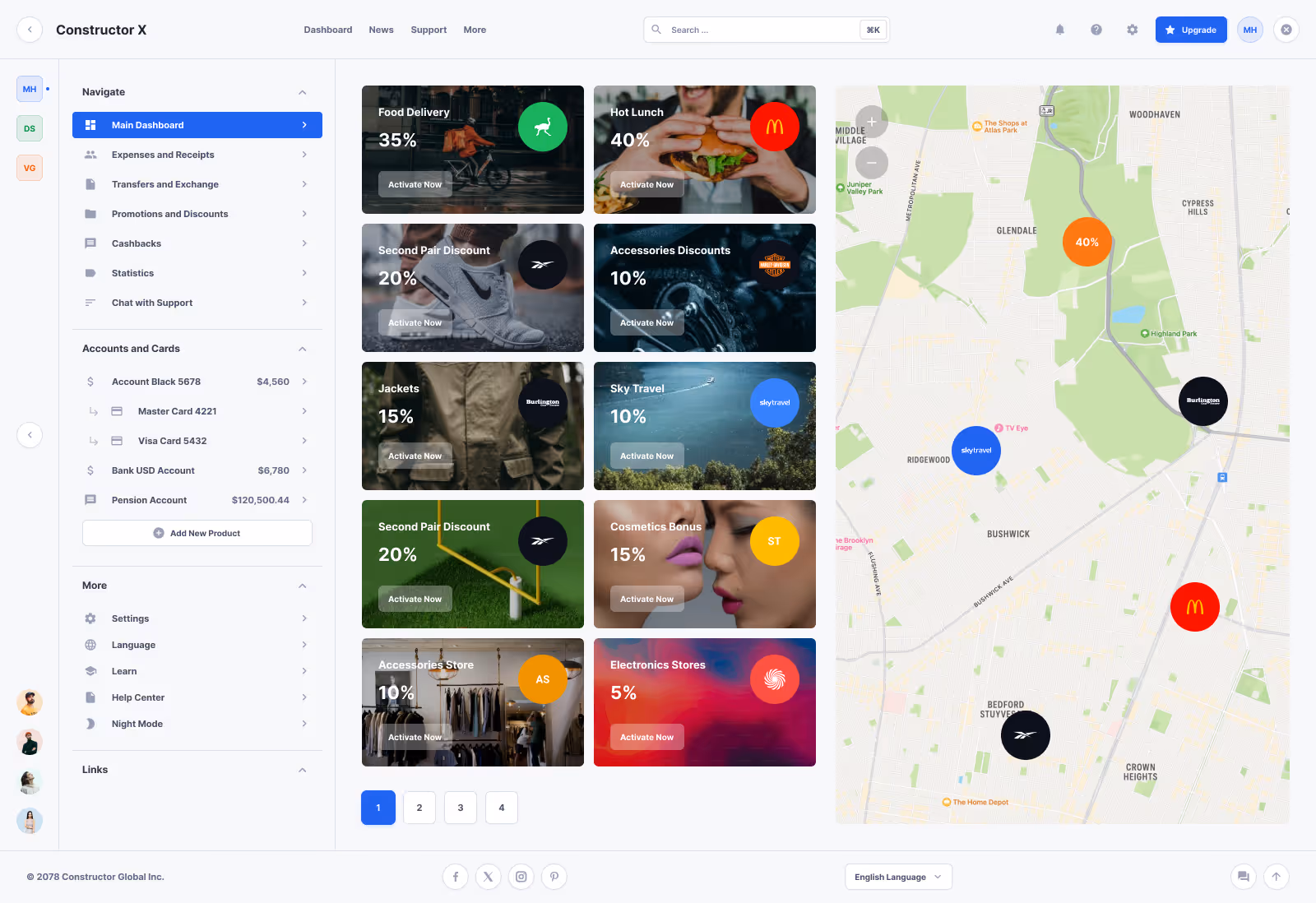Click the Burlington marker on the map
This screenshot has width=1316, height=903.
click(x=1203, y=401)
